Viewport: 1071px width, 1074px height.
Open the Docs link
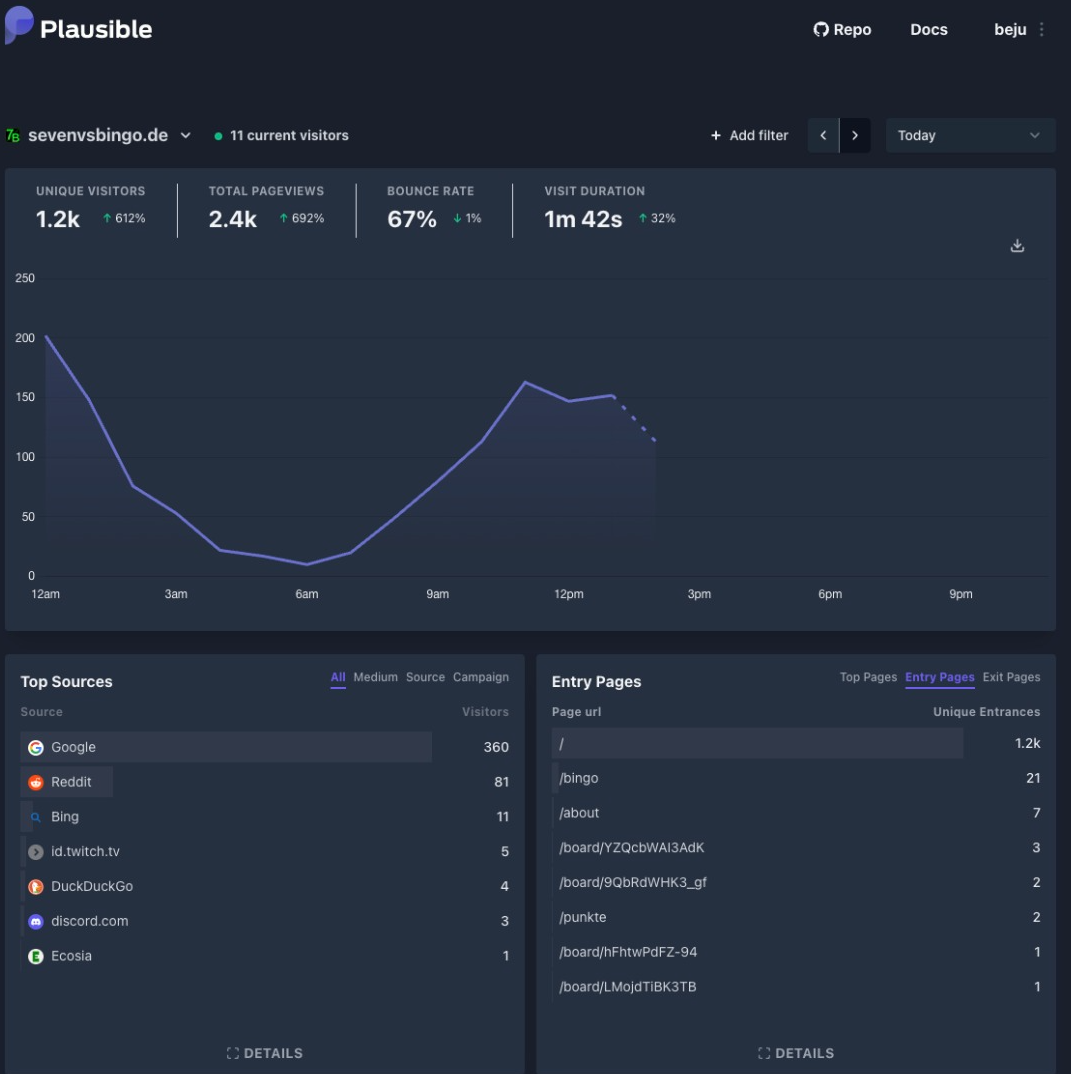pos(928,29)
